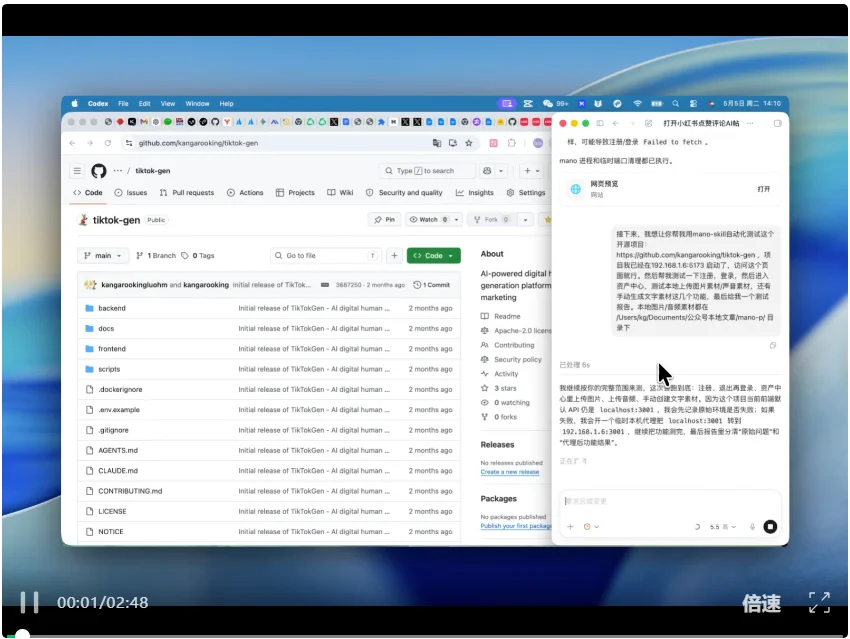Open the Insights tab
Screen dimensions: 850x639
click(474, 192)
